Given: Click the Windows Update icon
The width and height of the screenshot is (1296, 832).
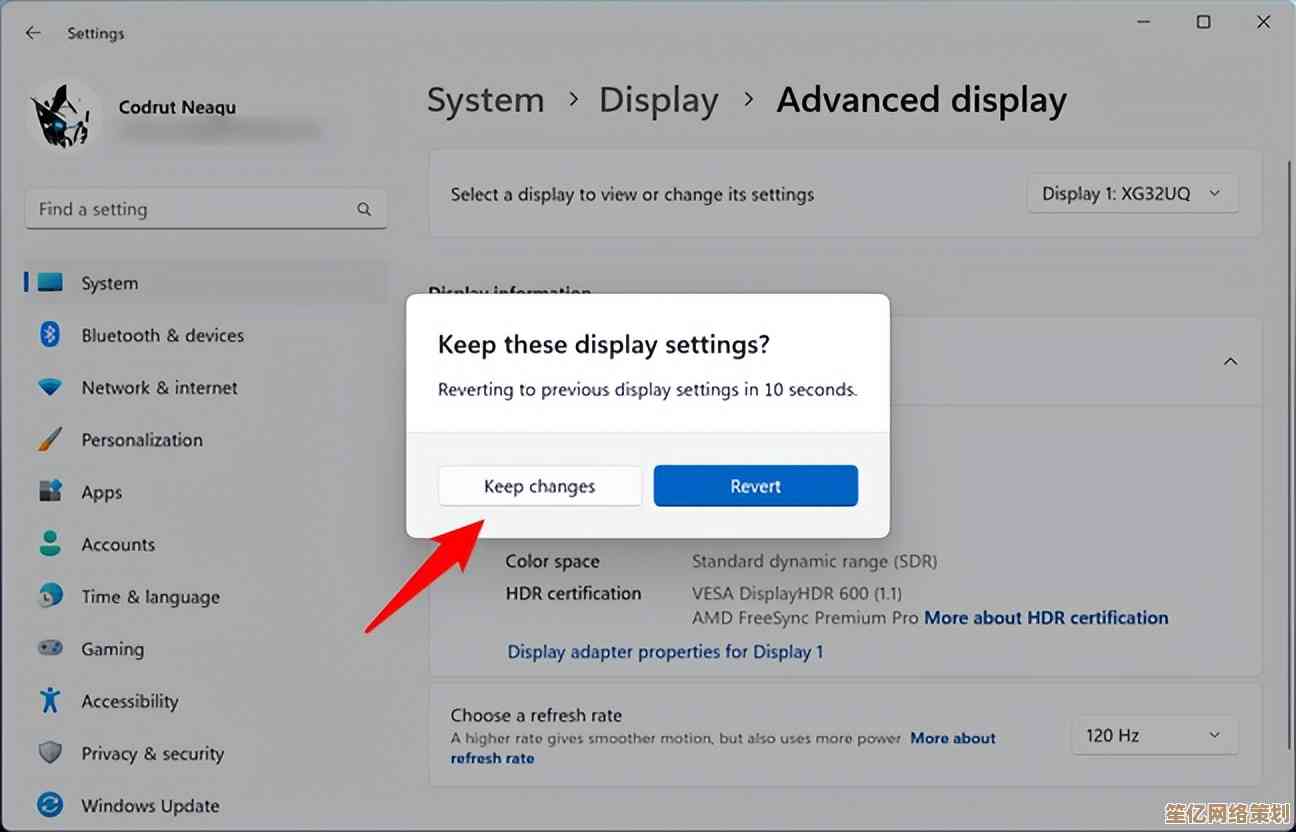Looking at the screenshot, I should pyautogui.click(x=50, y=805).
